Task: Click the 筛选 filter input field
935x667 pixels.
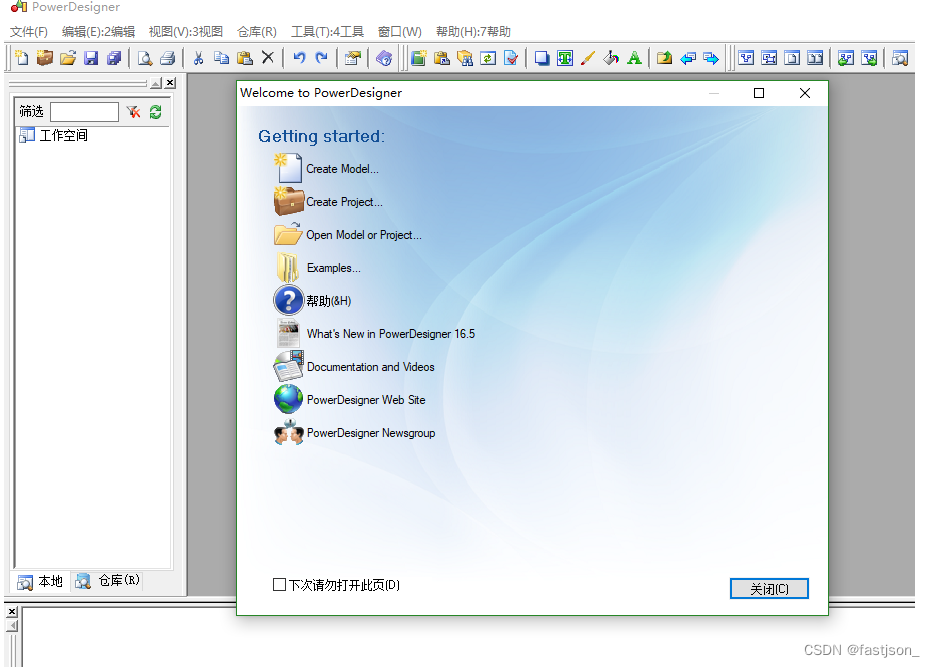Action: [85, 111]
